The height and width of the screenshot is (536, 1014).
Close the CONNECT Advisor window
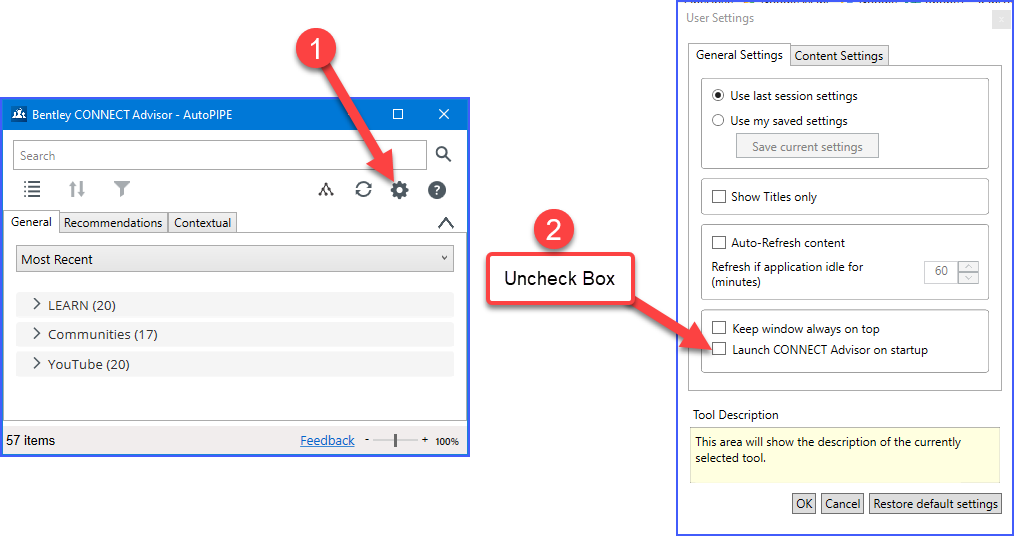tap(444, 114)
